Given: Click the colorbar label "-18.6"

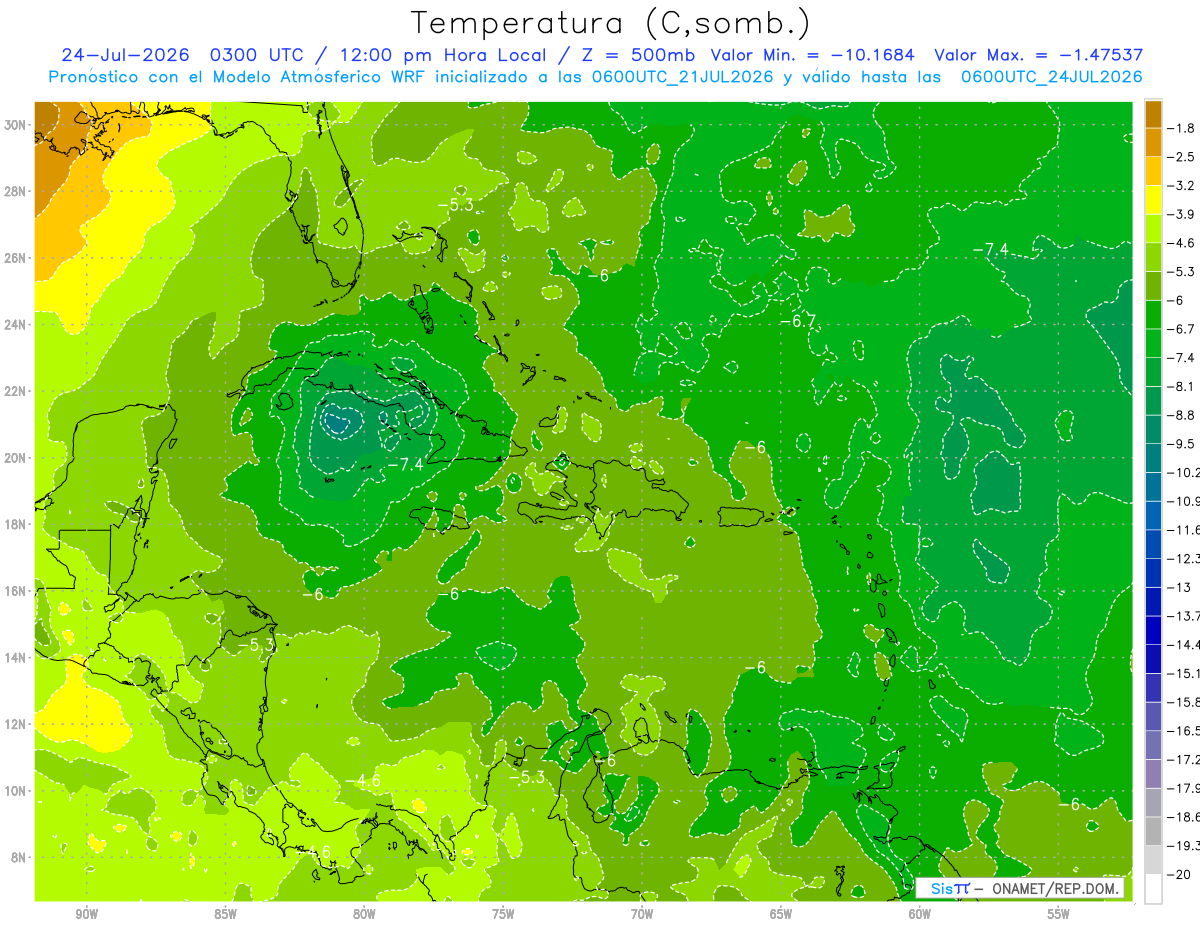Looking at the screenshot, I should click(1184, 816).
